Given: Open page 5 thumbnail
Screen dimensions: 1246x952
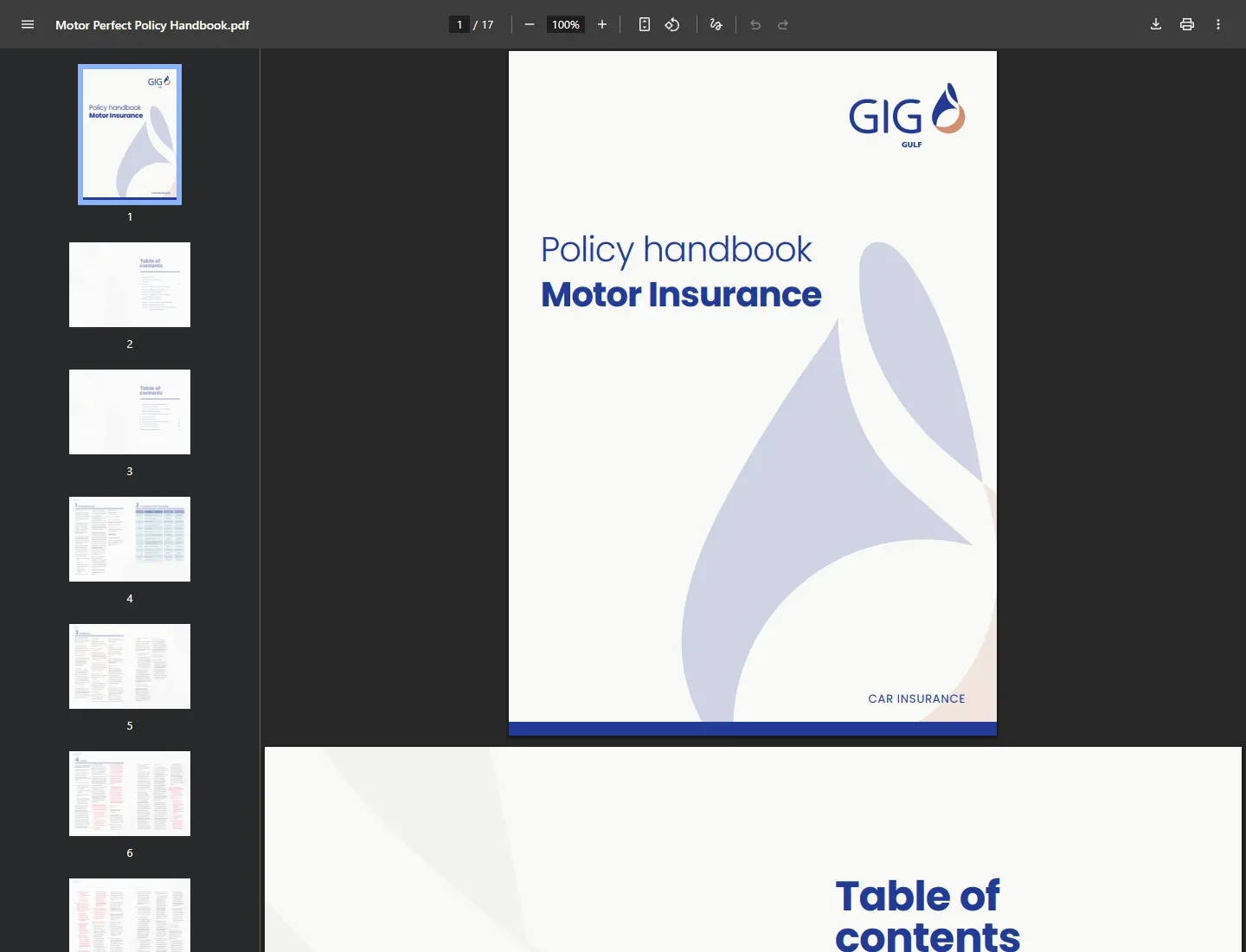Looking at the screenshot, I should 130,666.
